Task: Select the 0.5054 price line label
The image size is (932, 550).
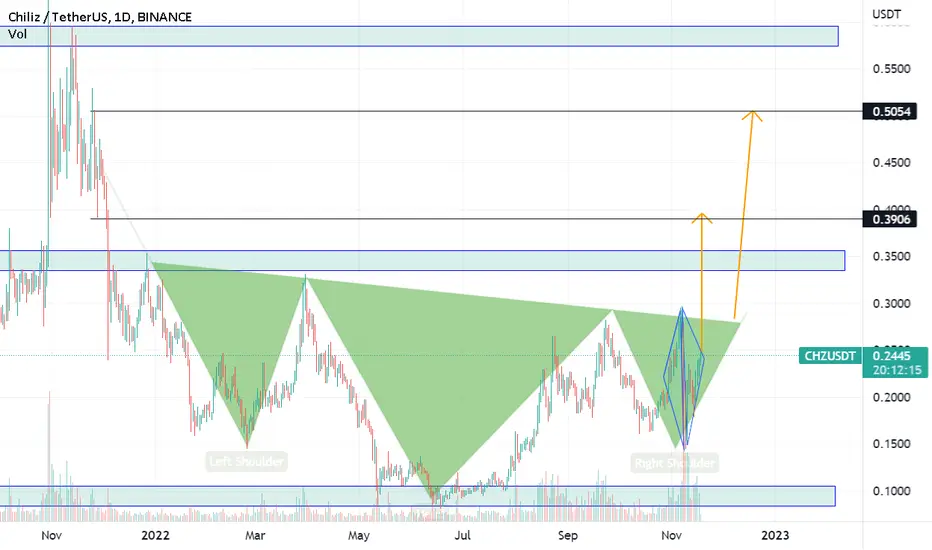Action: (x=890, y=111)
